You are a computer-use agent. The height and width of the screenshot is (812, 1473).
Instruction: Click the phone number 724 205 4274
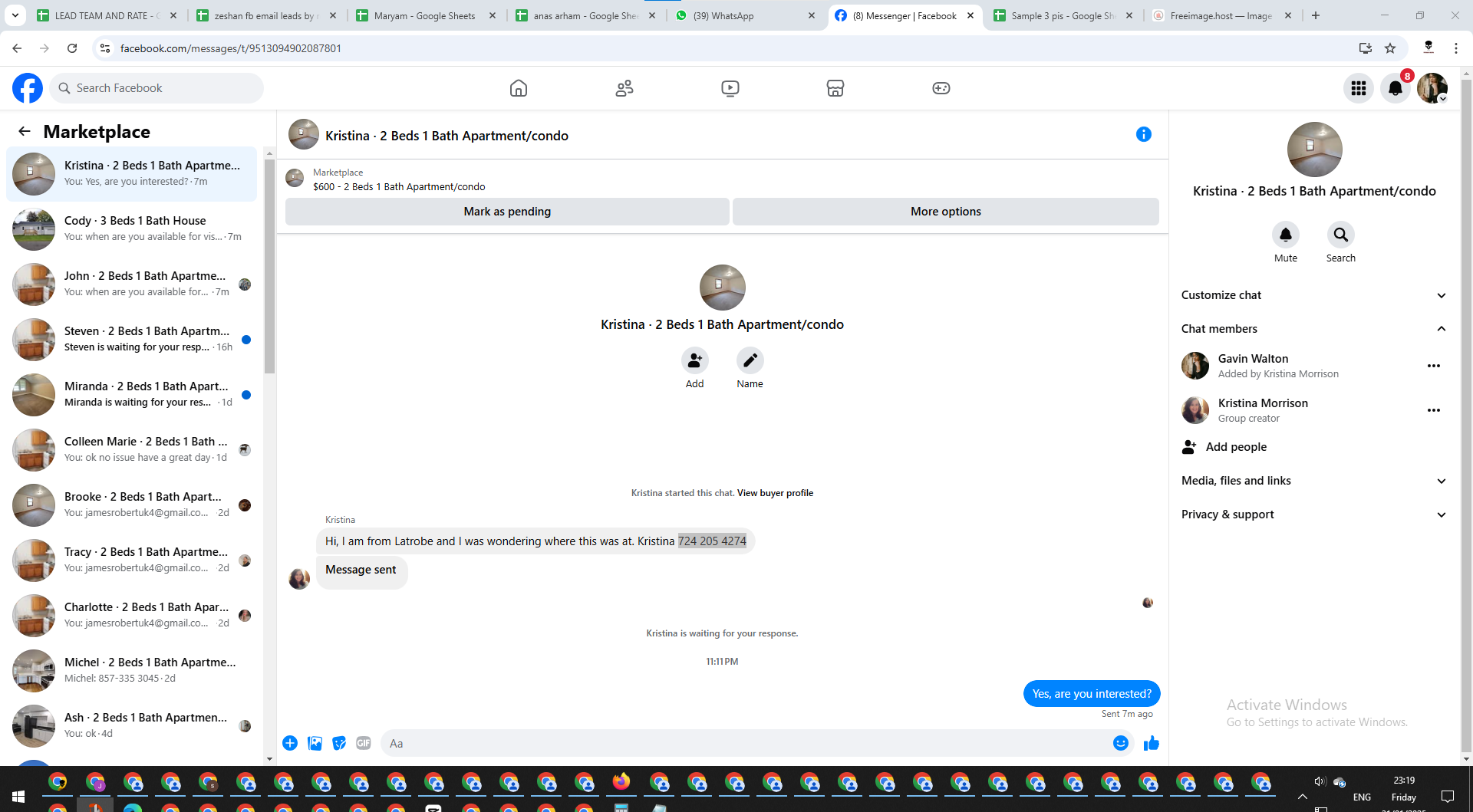pos(712,541)
